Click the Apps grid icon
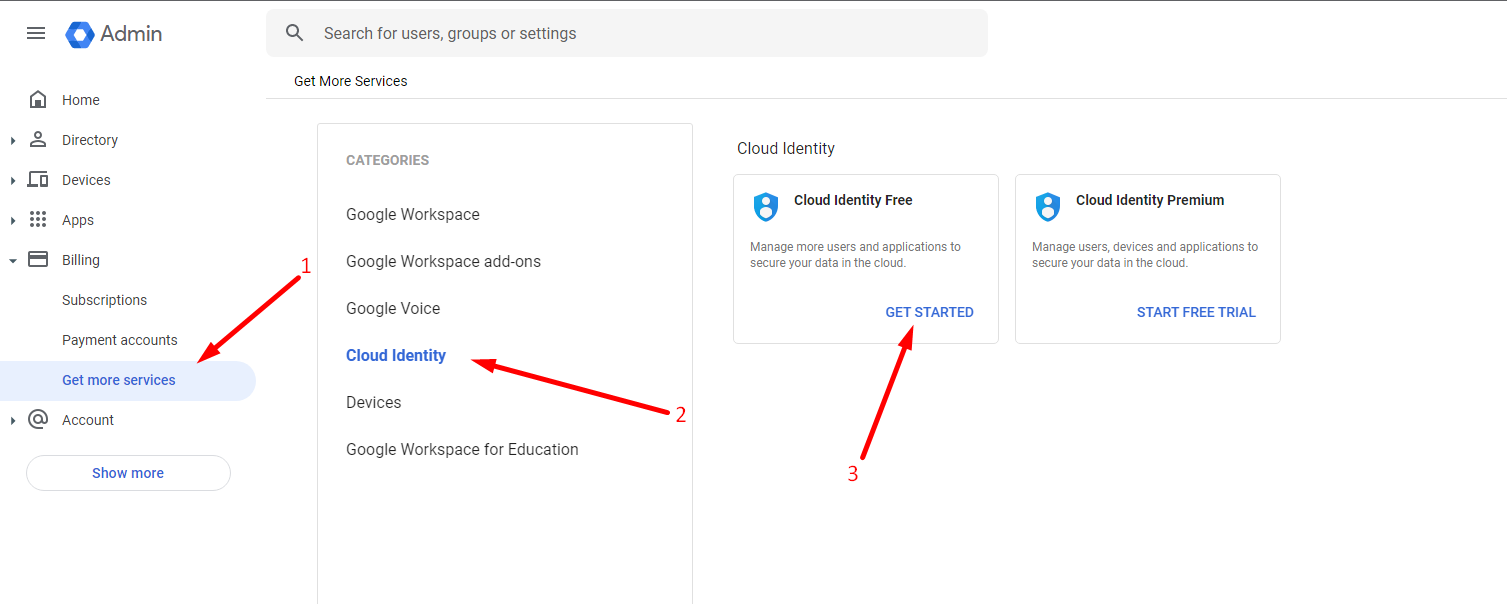Viewport: 1507px width, 604px height. pyautogui.click(x=38, y=219)
